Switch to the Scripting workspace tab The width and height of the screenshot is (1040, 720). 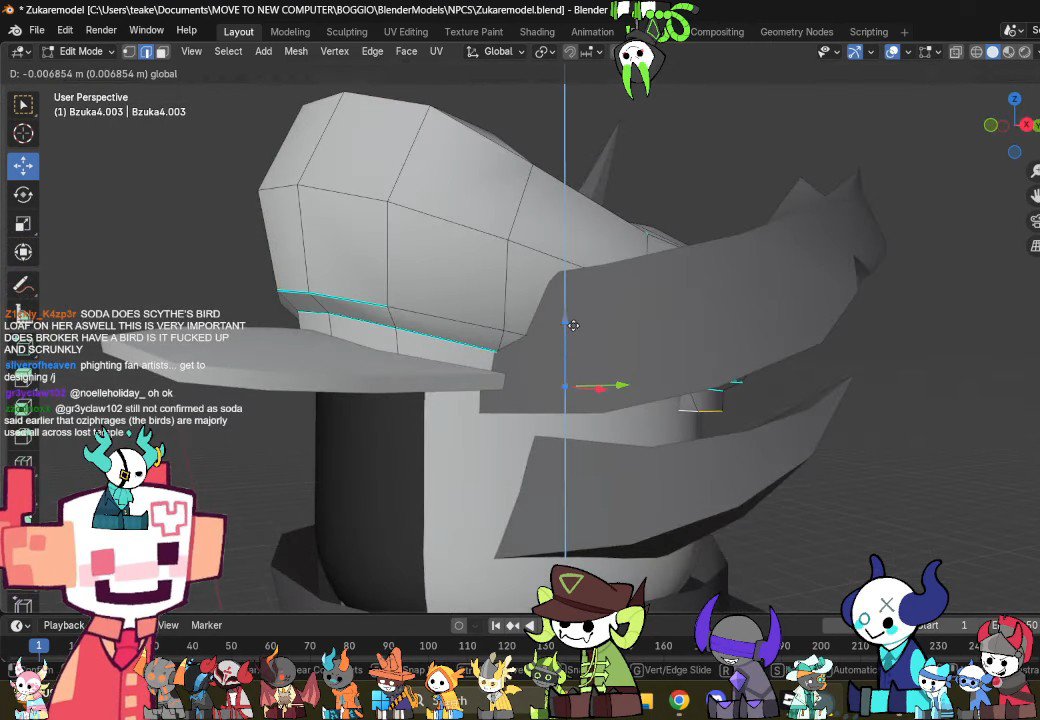coord(868,32)
